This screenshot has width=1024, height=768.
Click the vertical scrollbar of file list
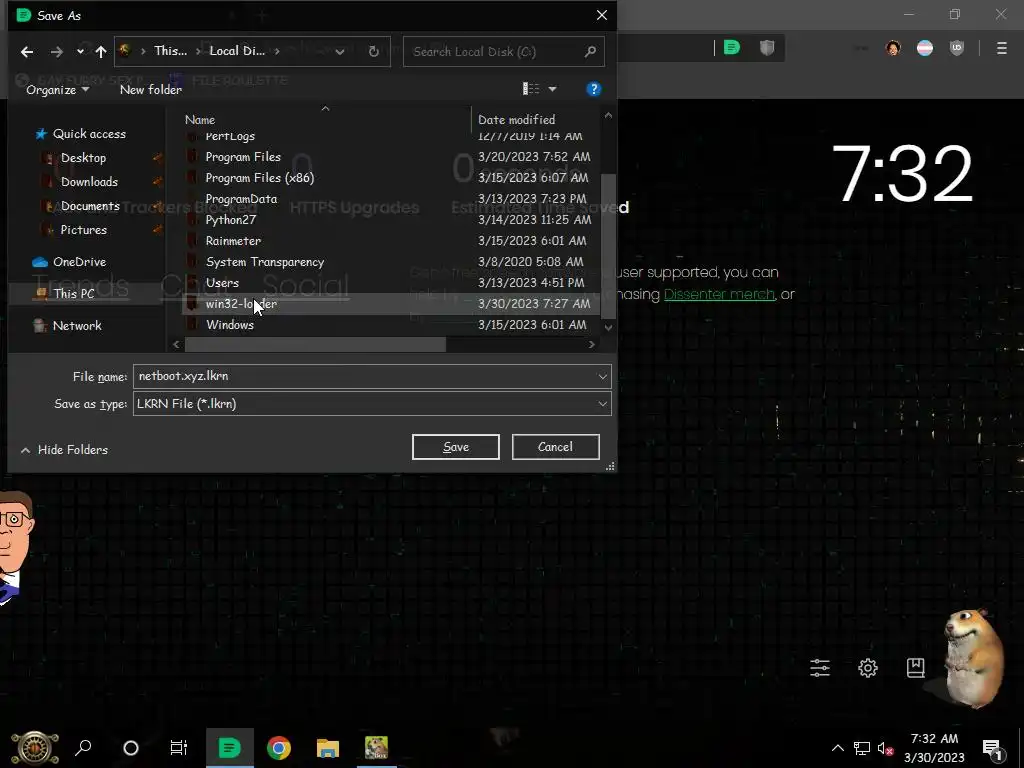[608, 245]
